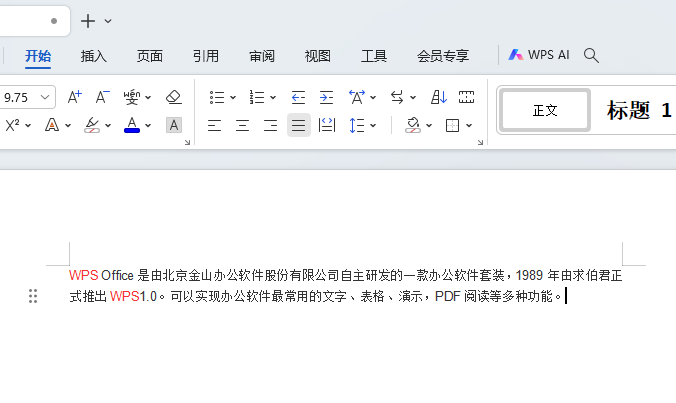This screenshot has width=676, height=403.
Task: Apply blue font color
Action: click(x=132, y=125)
